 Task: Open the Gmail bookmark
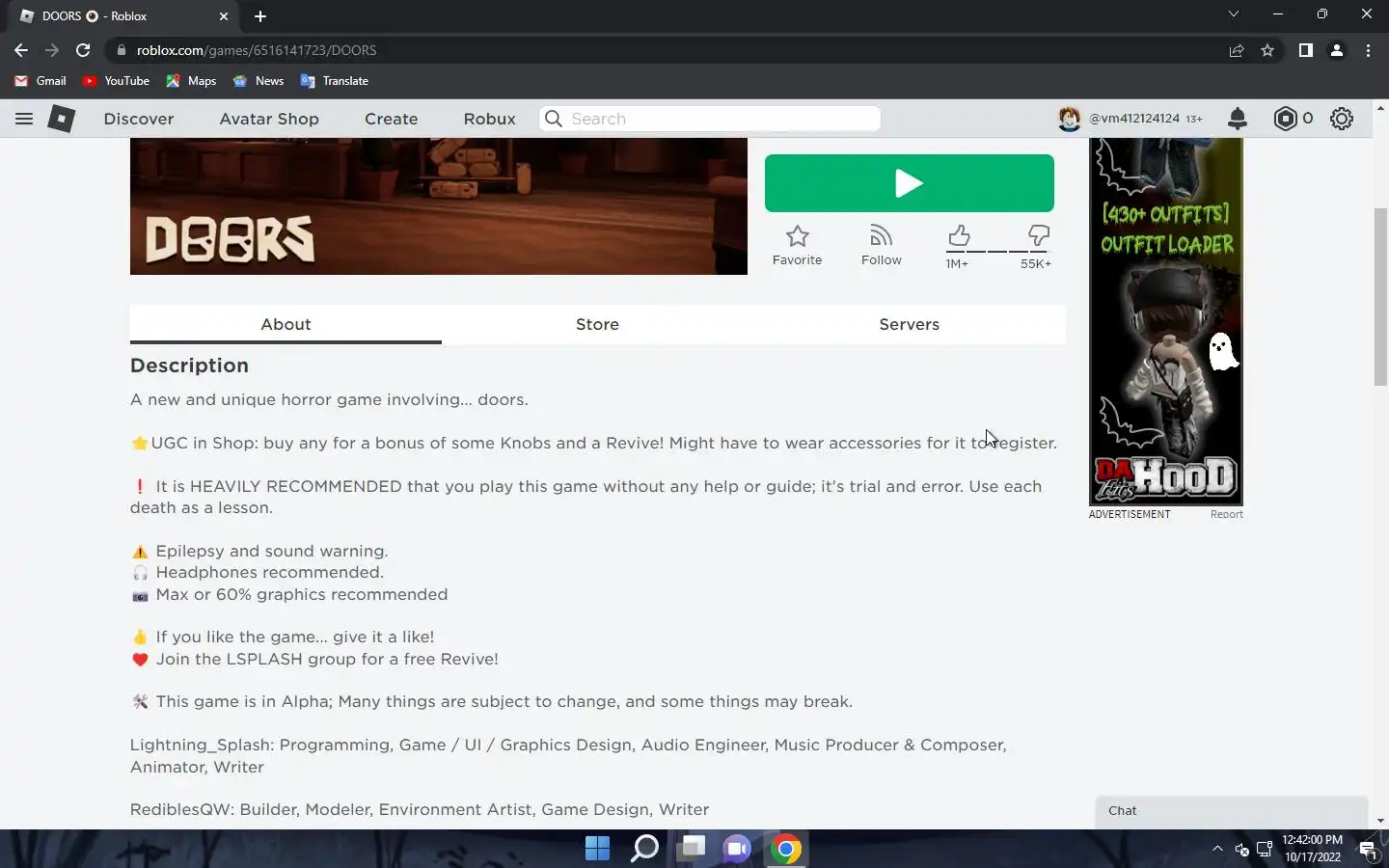click(x=41, y=81)
